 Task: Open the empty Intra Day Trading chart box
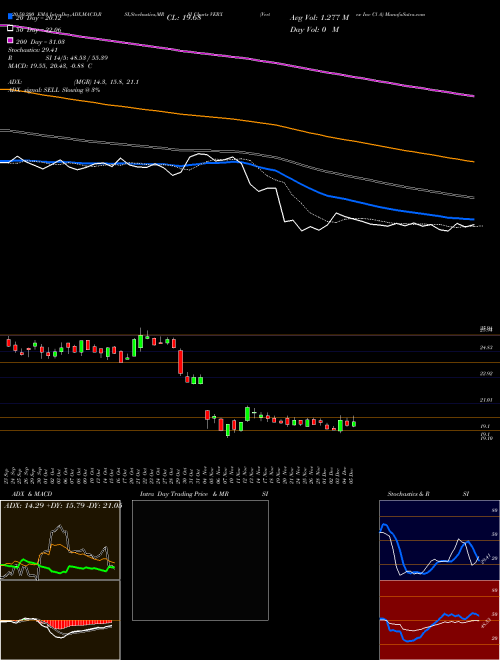point(200,560)
